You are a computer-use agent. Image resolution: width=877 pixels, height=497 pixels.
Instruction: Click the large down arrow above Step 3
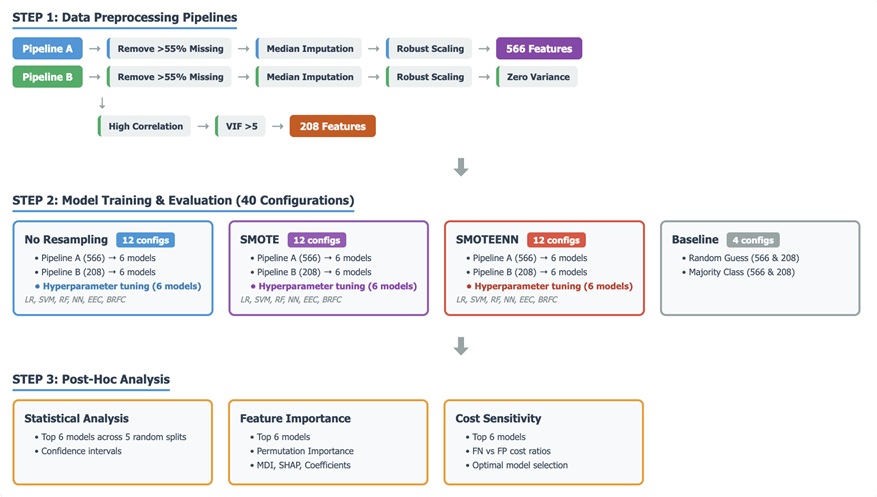tap(461, 346)
